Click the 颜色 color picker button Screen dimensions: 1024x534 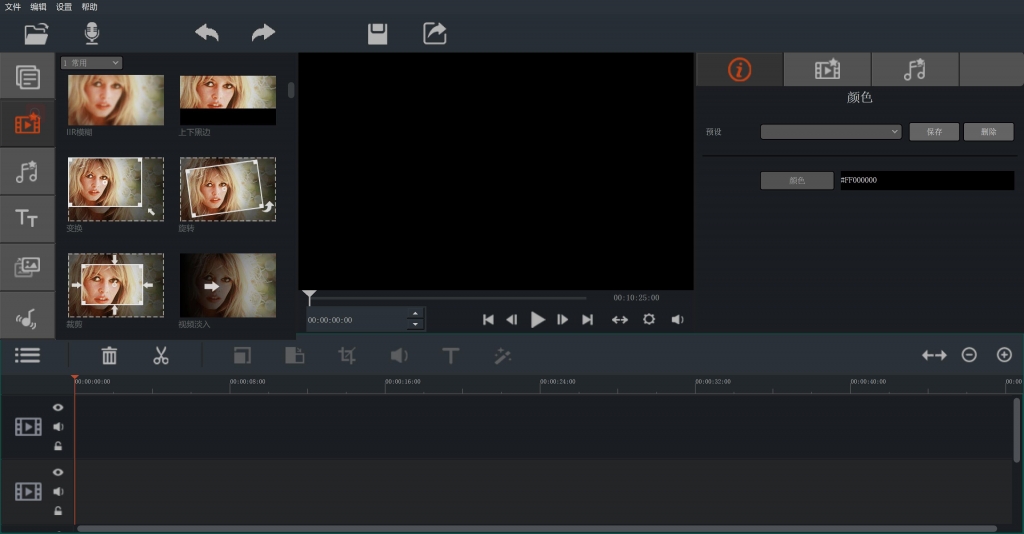click(797, 180)
